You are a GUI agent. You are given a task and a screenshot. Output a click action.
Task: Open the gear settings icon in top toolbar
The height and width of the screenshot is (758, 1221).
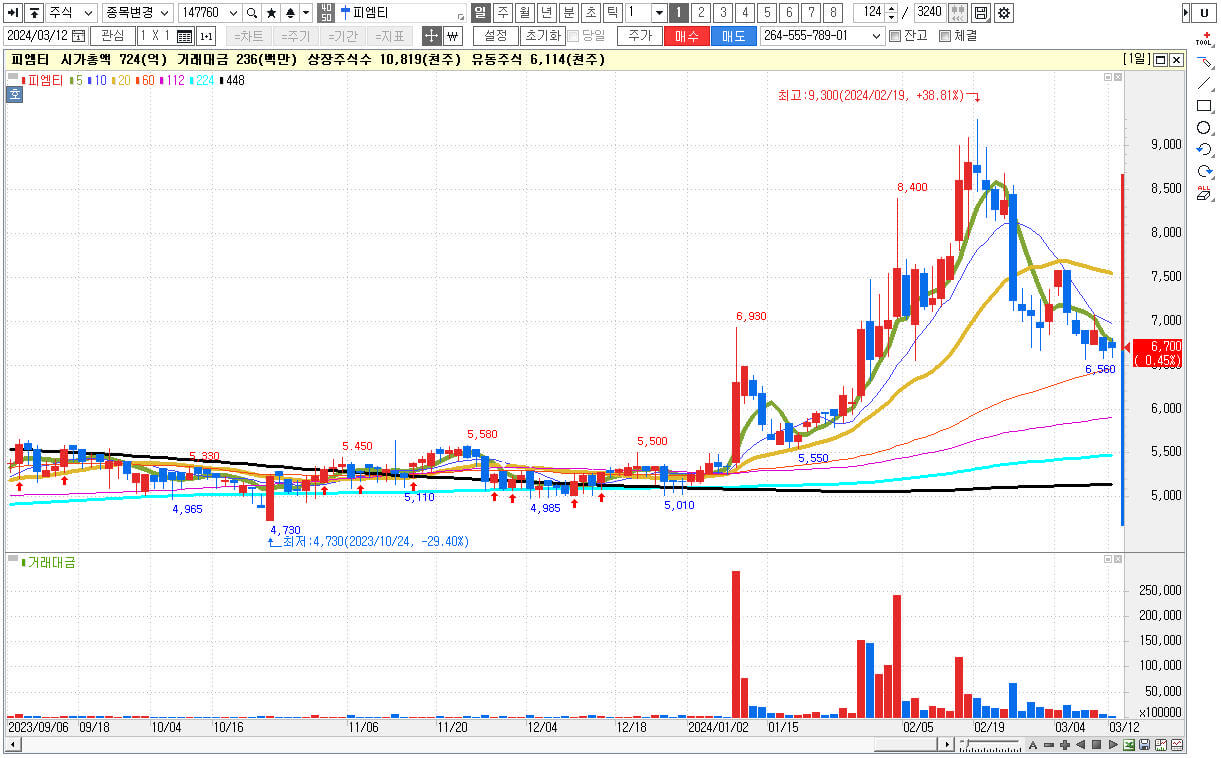[1003, 13]
